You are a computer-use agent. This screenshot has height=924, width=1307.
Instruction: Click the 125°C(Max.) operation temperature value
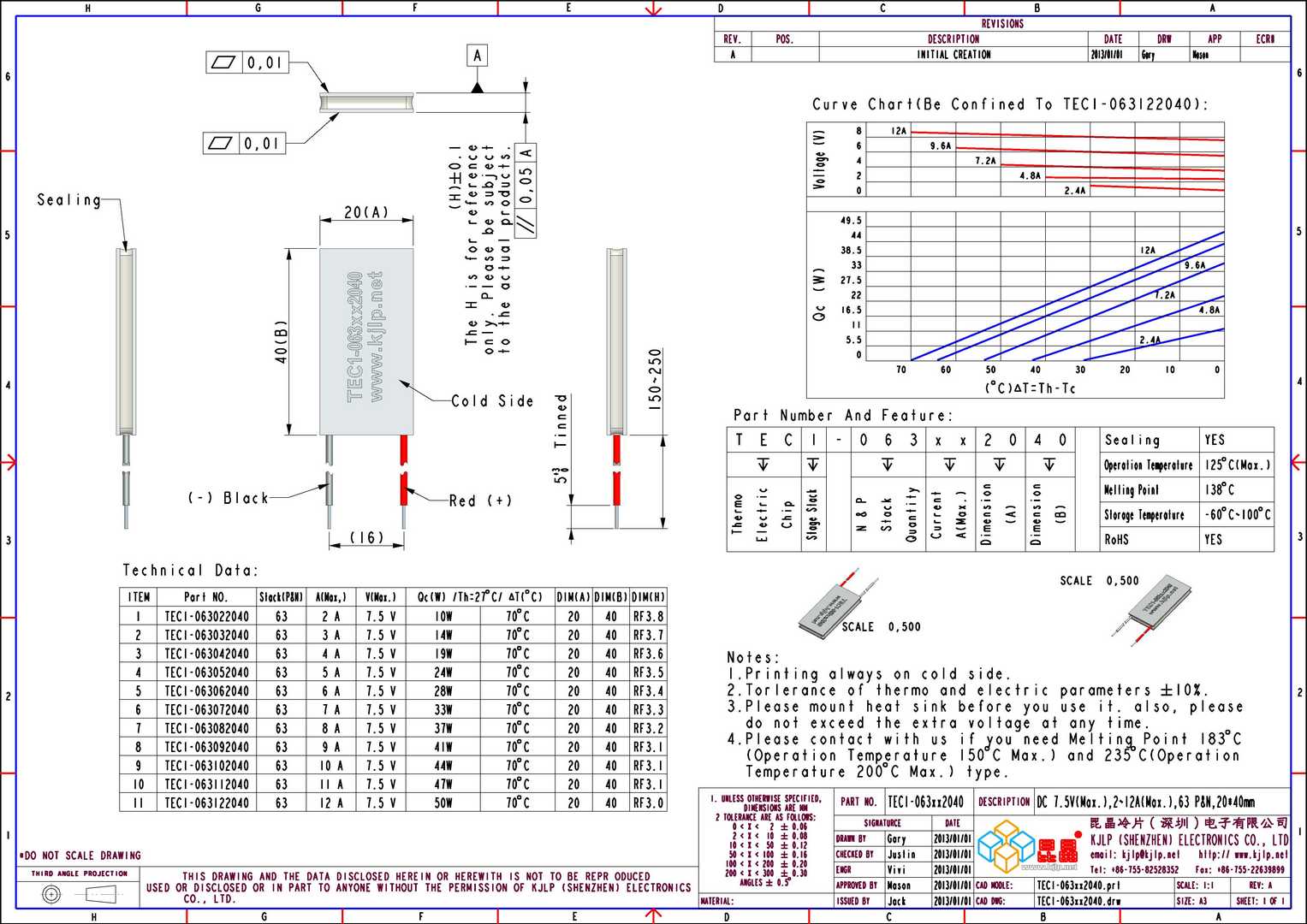tap(1238, 465)
